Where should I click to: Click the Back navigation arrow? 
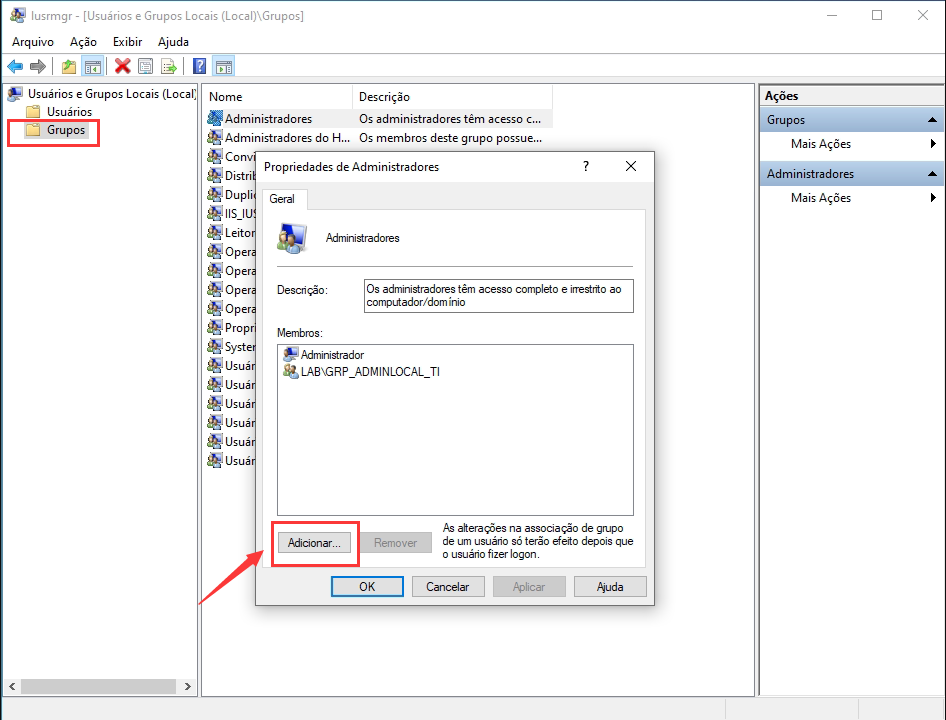click(15, 66)
